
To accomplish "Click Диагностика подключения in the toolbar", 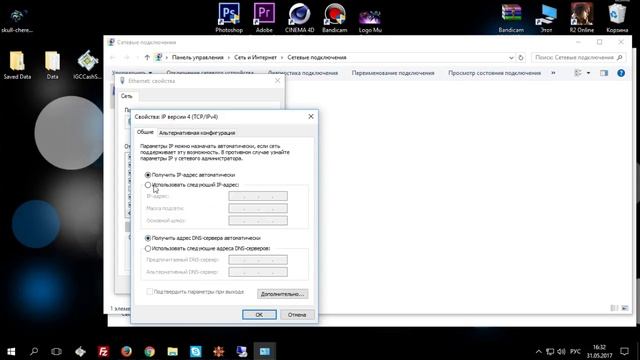I will point(303,73).
